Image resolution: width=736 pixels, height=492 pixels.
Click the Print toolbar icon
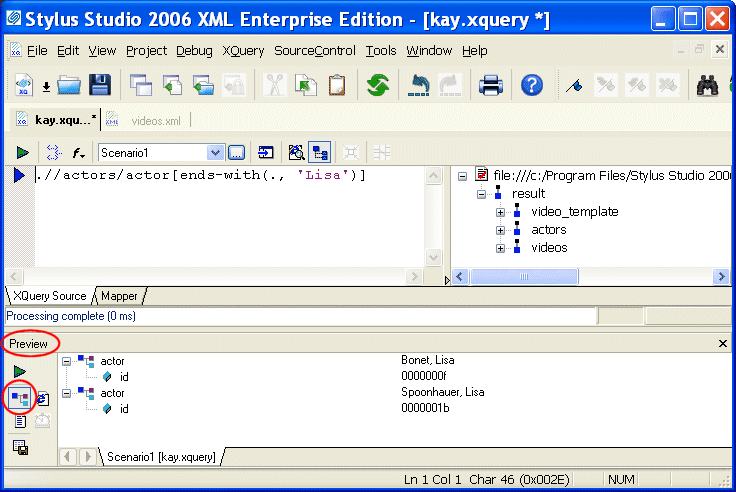490,85
